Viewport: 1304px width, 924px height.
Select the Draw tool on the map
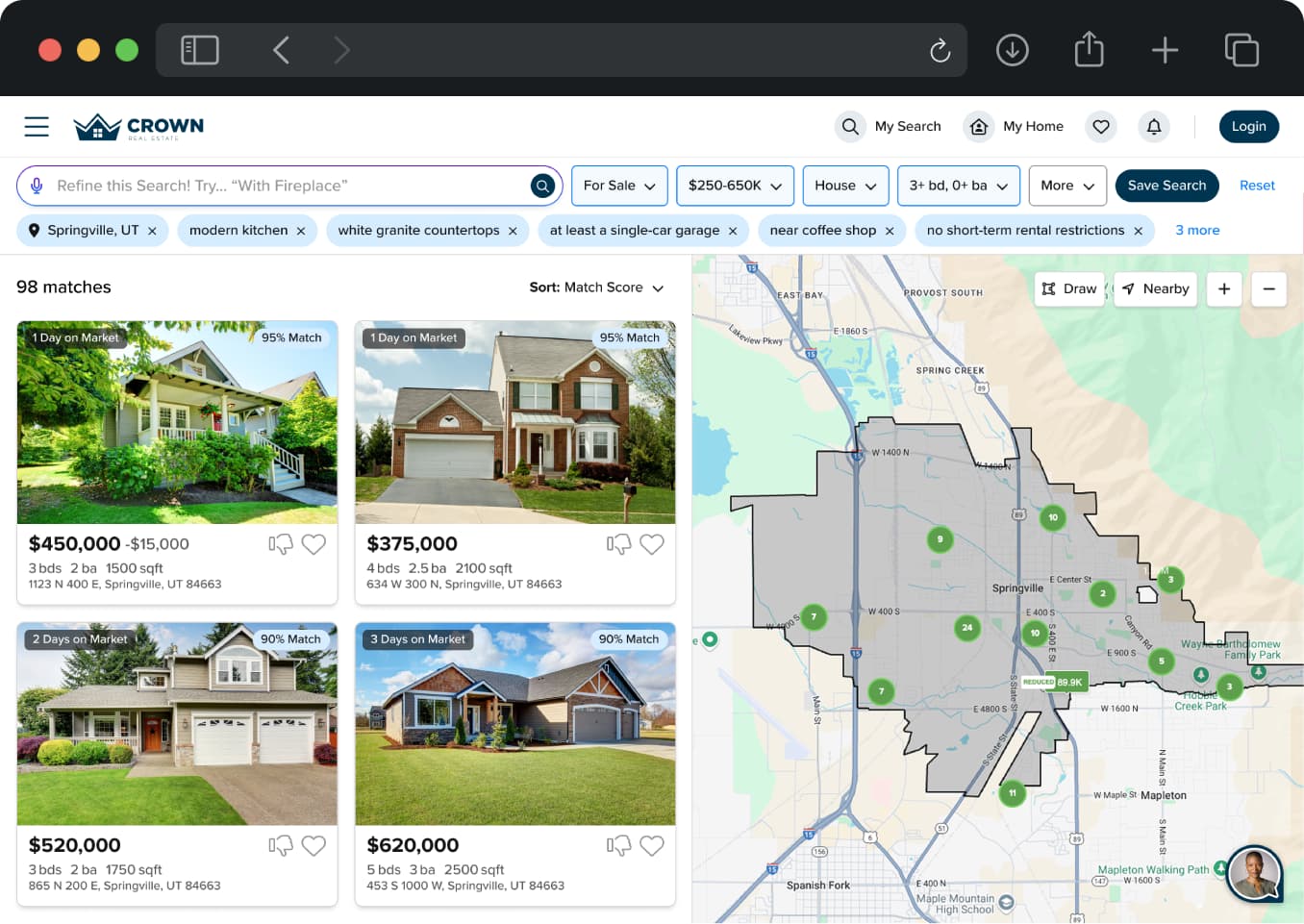pyautogui.click(x=1068, y=288)
